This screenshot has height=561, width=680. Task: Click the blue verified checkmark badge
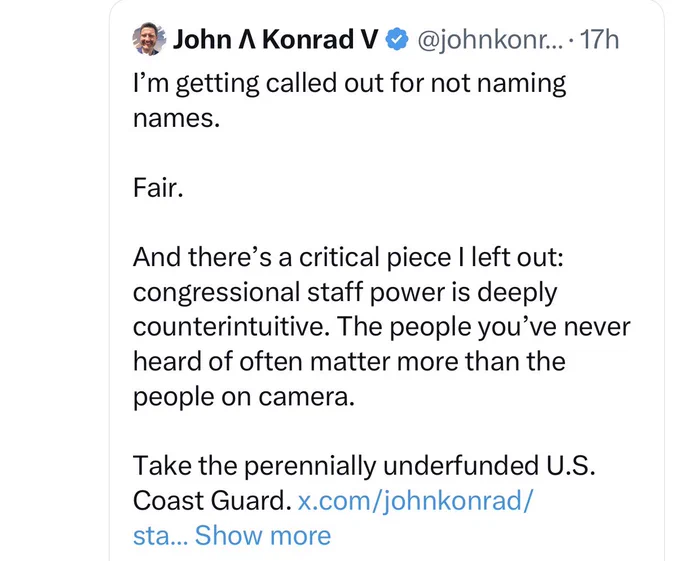[397, 39]
